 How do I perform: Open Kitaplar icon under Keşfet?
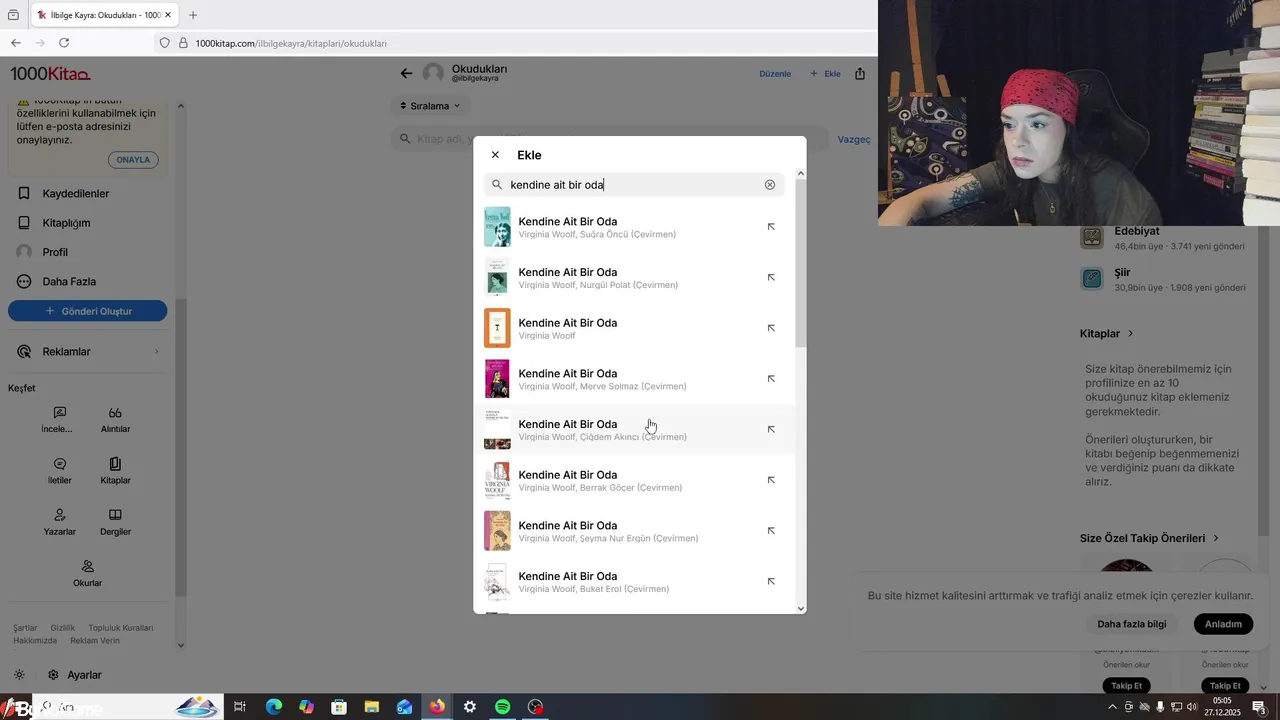point(115,471)
